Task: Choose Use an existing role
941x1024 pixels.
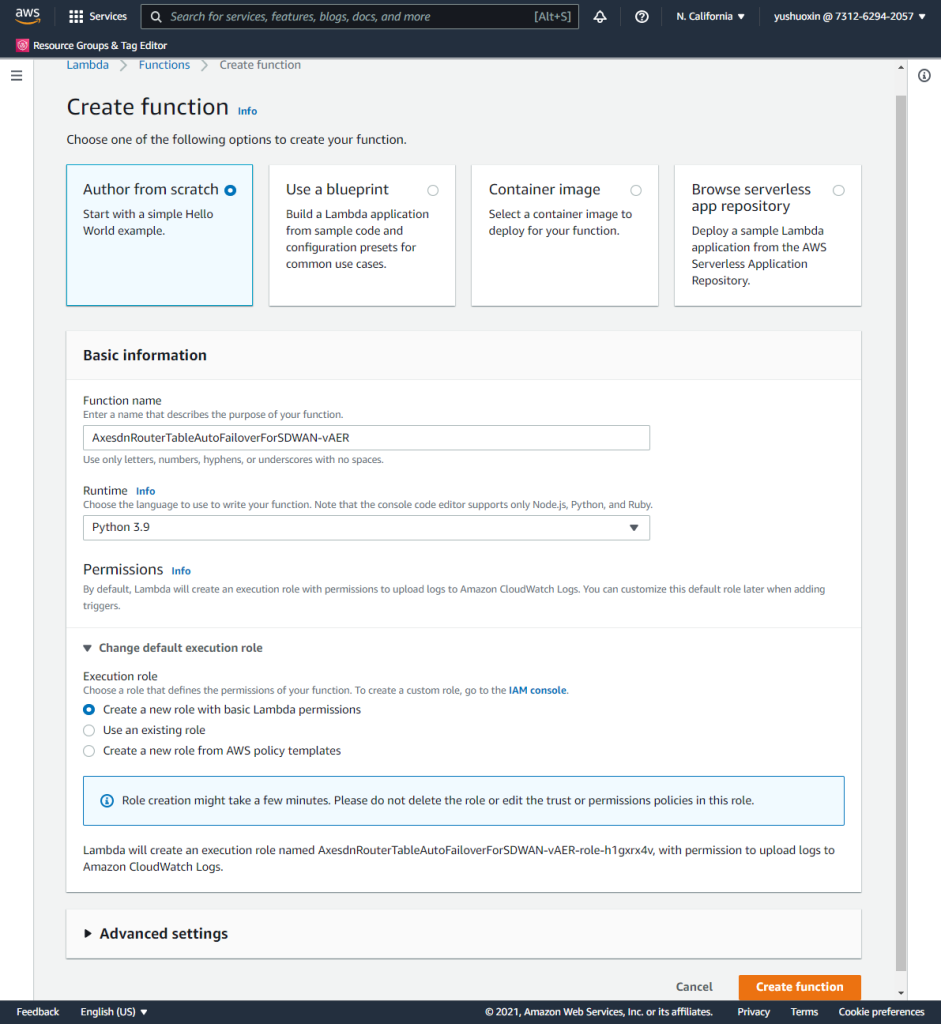Action: point(89,730)
